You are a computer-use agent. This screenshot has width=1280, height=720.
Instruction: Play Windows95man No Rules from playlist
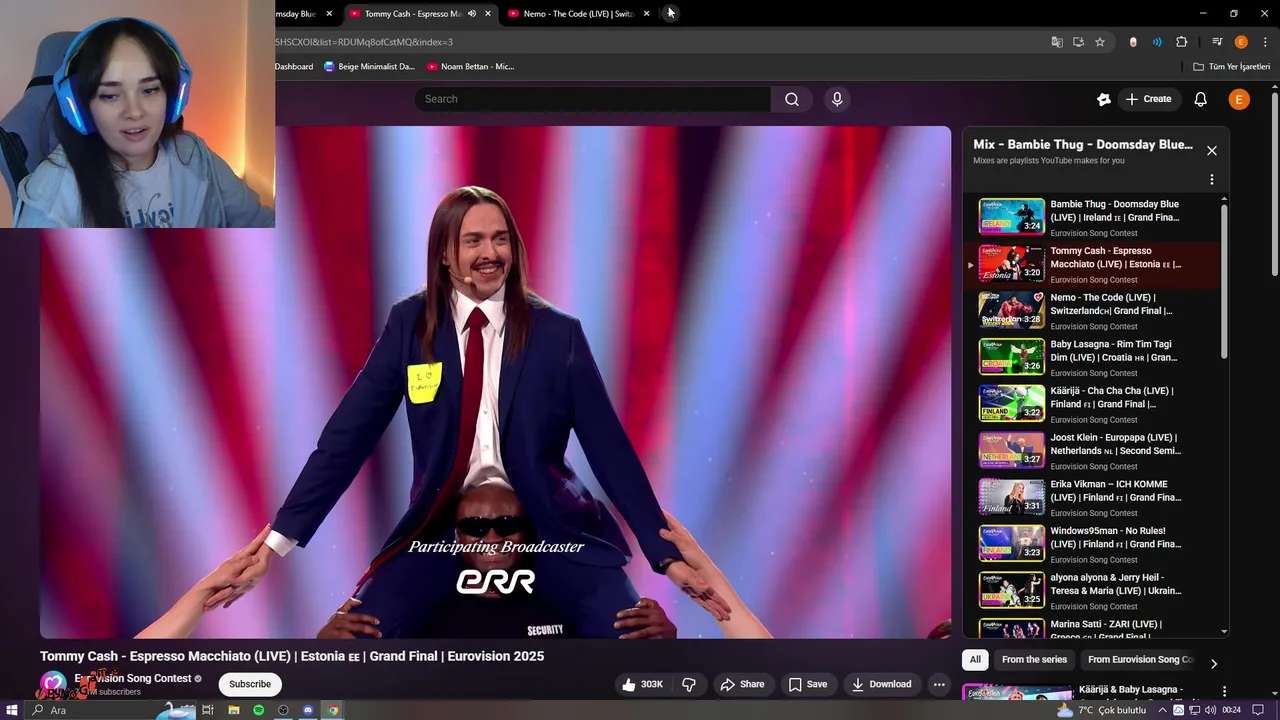click(x=1093, y=544)
